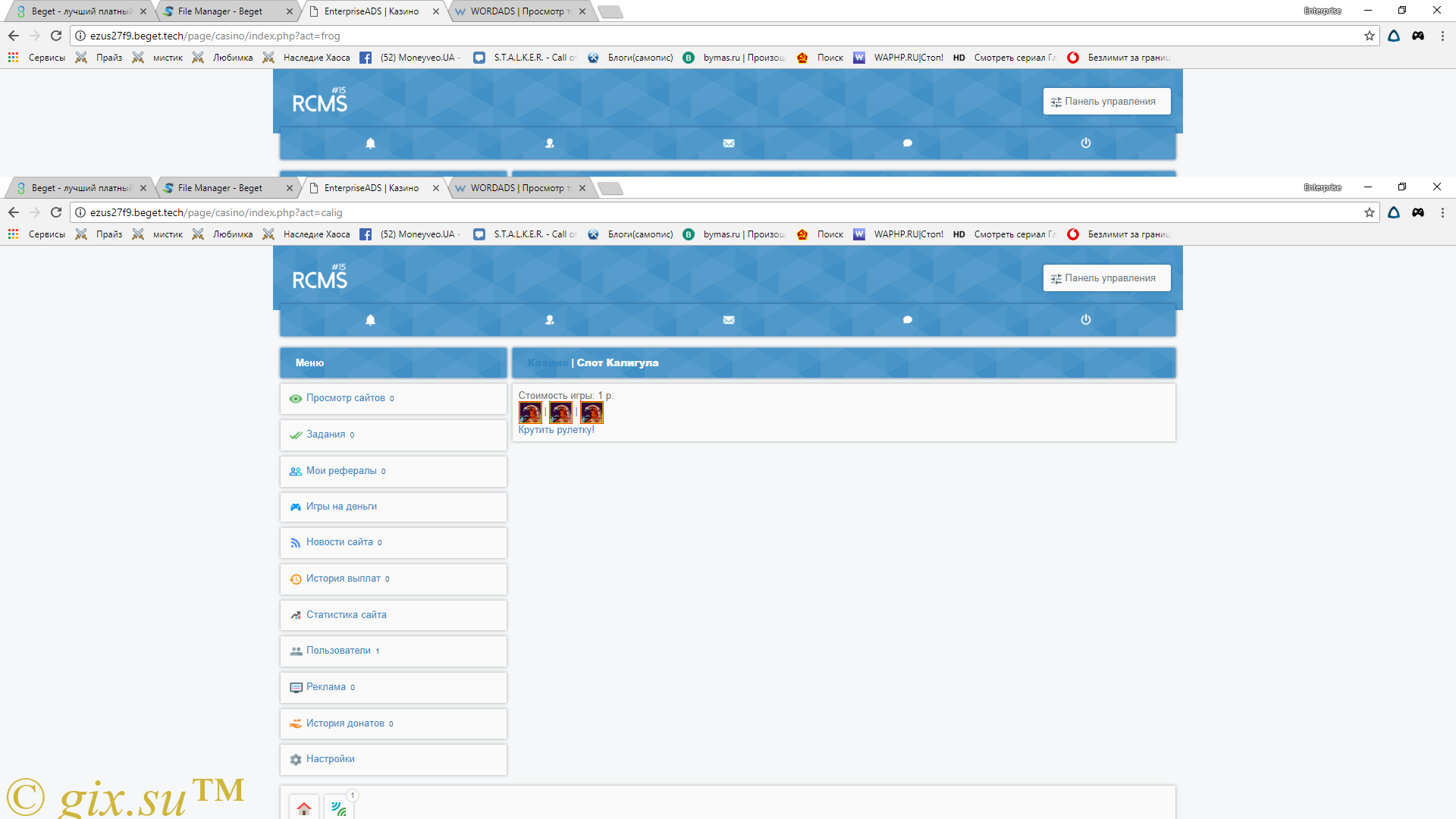
Task: Click the power logout icon in lower browser
Action: click(1086, 319)
